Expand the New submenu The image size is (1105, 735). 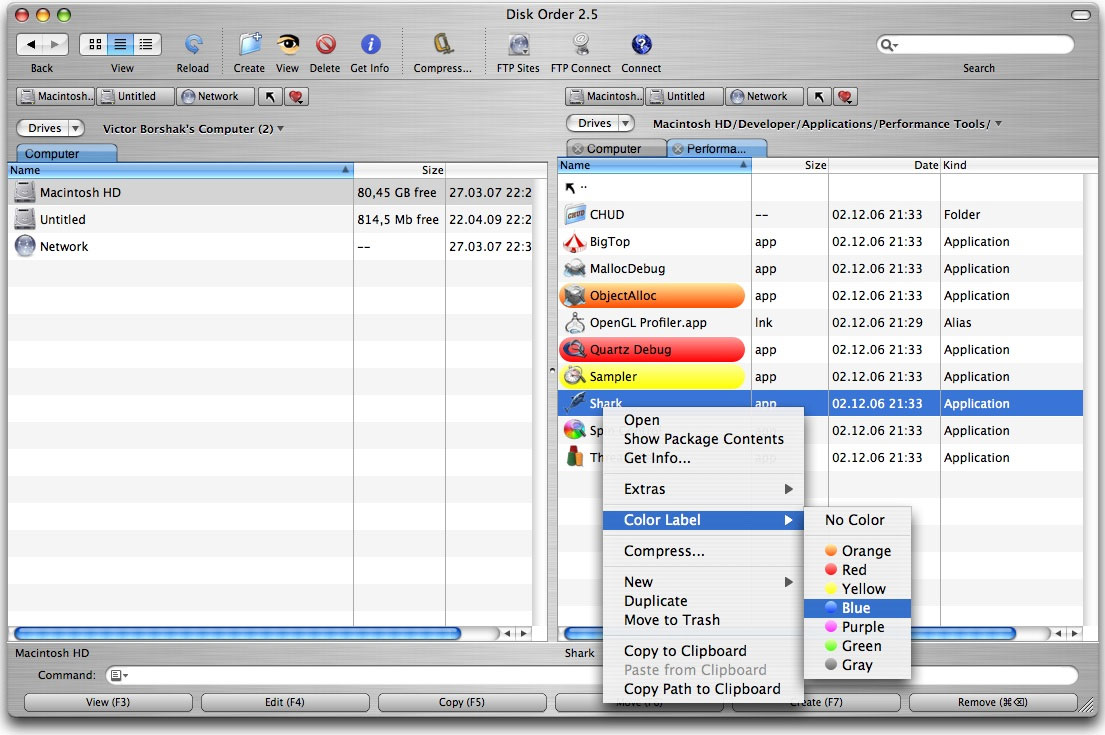point(703,582)
